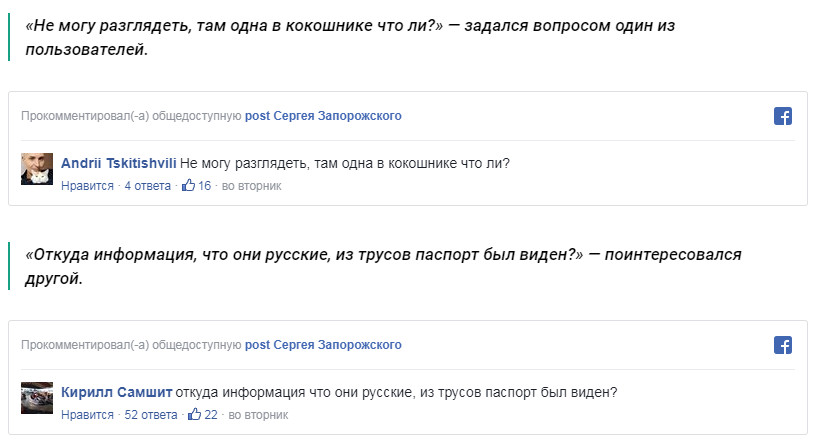Click Facebook logo icon in second embedded comment
Image resolution: width=819 pixels, height=448 pixels.
(x=783, y=345)
